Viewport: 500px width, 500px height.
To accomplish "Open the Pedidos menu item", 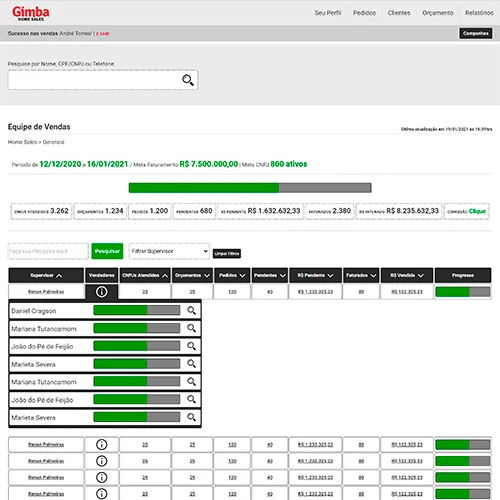I will coord(364,13).
